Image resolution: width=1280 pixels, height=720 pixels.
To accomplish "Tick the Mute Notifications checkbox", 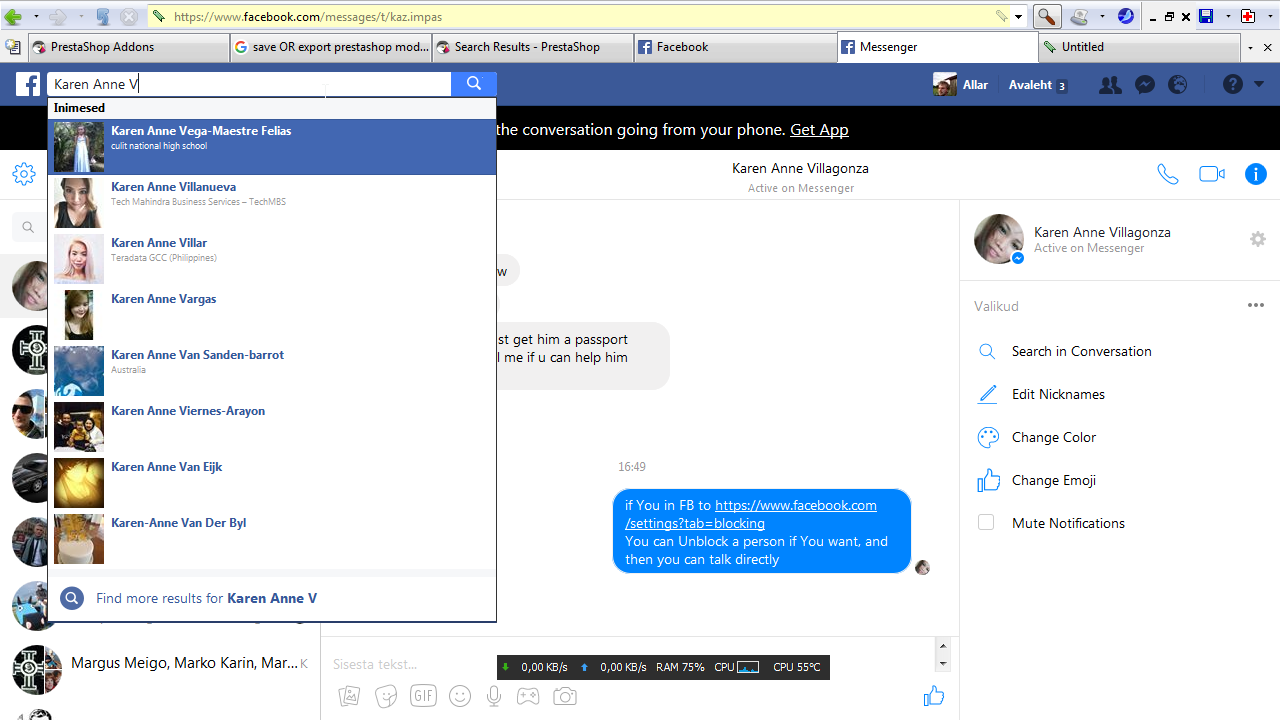I will [986, 523].
